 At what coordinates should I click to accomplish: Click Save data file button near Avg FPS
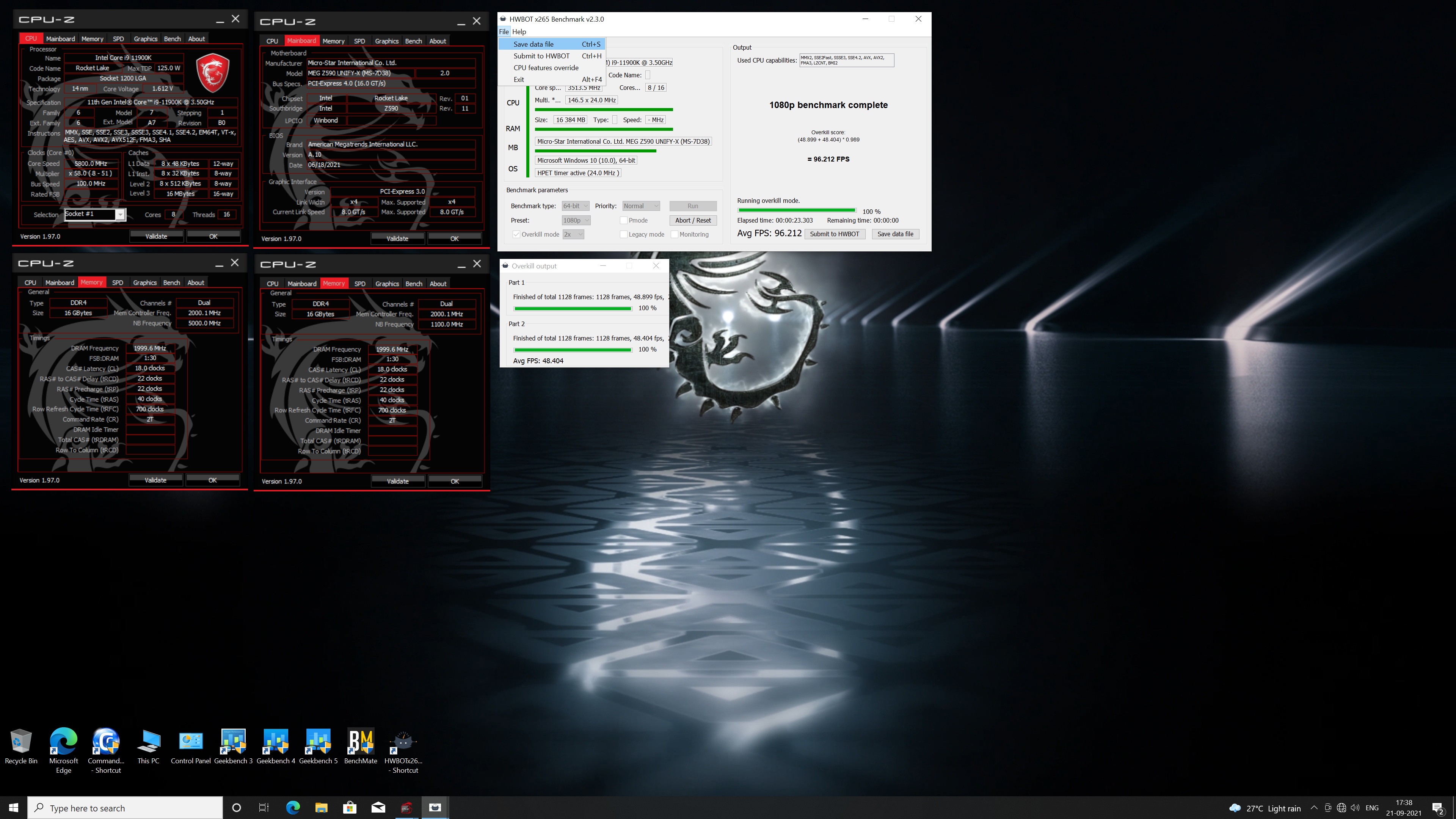(895, 234)
